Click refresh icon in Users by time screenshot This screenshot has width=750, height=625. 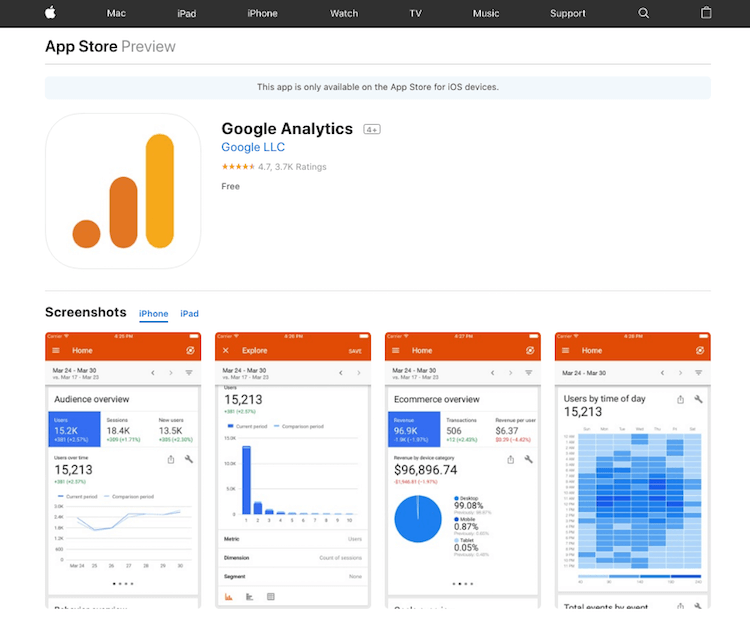pyautogui.click(x=700, y=351)
